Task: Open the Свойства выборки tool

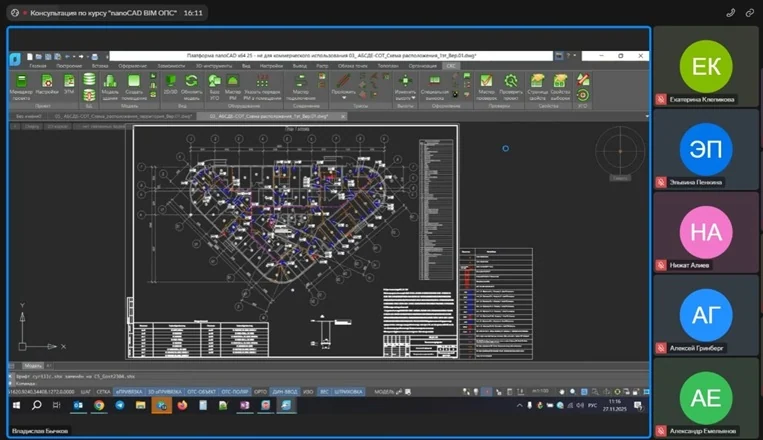Action: 560,87
